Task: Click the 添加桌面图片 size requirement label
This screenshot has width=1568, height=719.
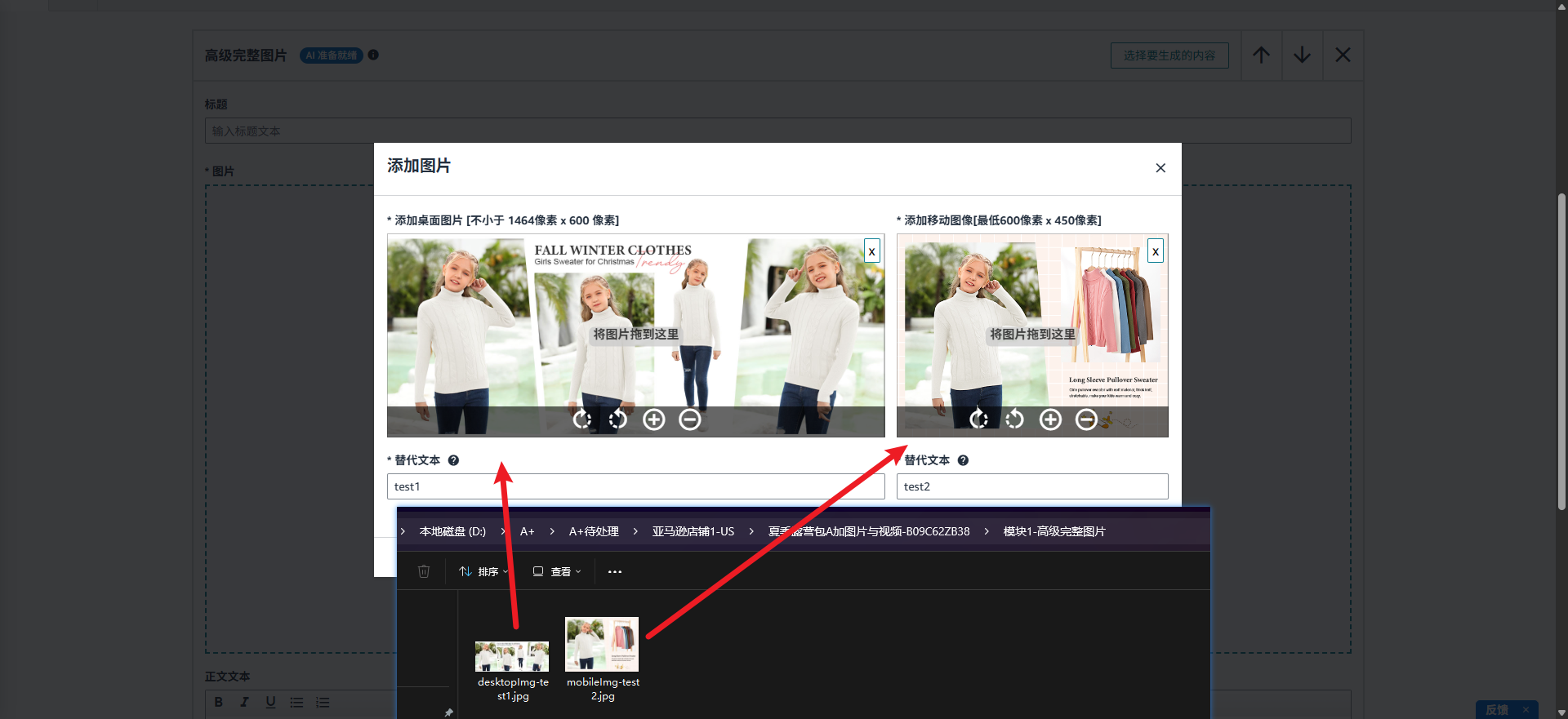Action: [503, 220]
